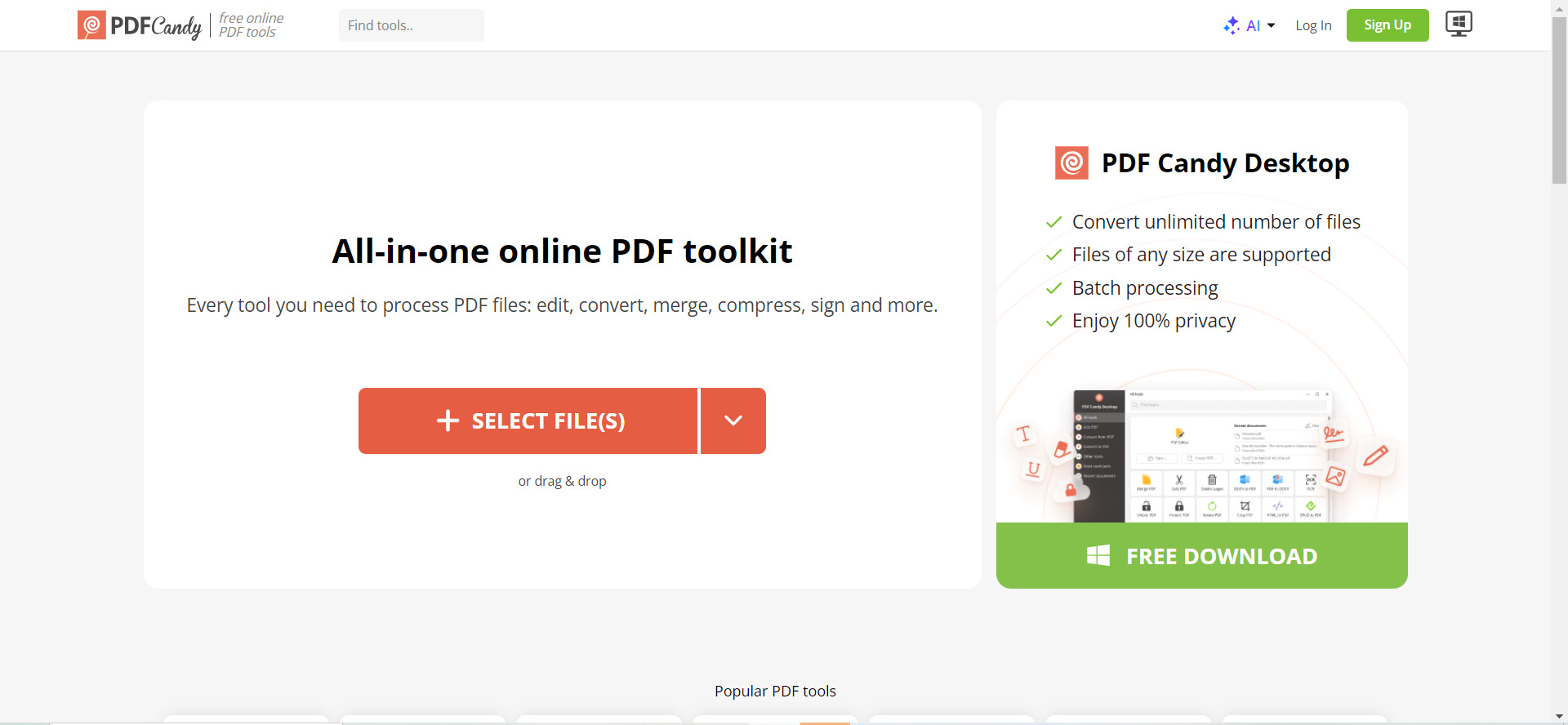Click the Windows logo on download banner
This screenshot has width=1568, height=725.
1098,556
